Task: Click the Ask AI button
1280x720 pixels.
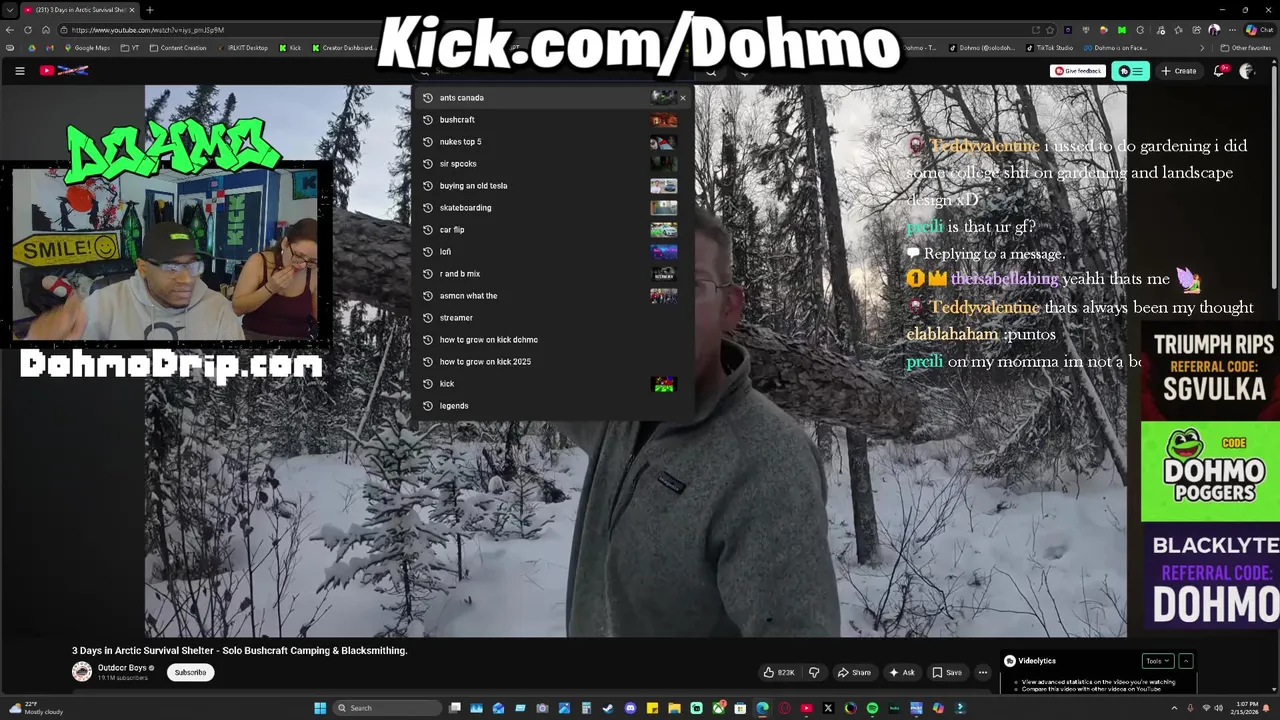Action: click(902, 672)
